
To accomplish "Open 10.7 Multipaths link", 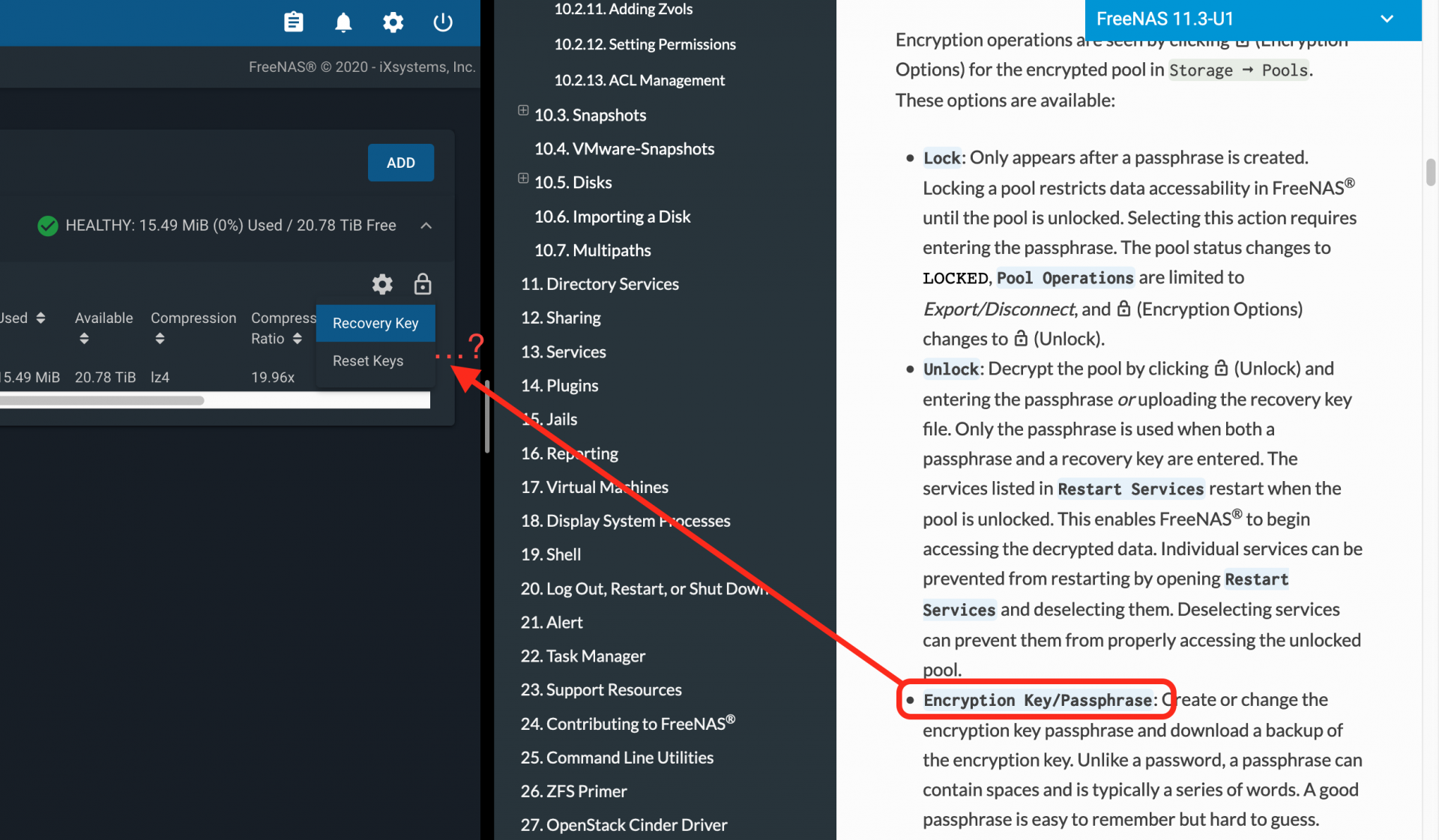I will click(x=593, y=250).
